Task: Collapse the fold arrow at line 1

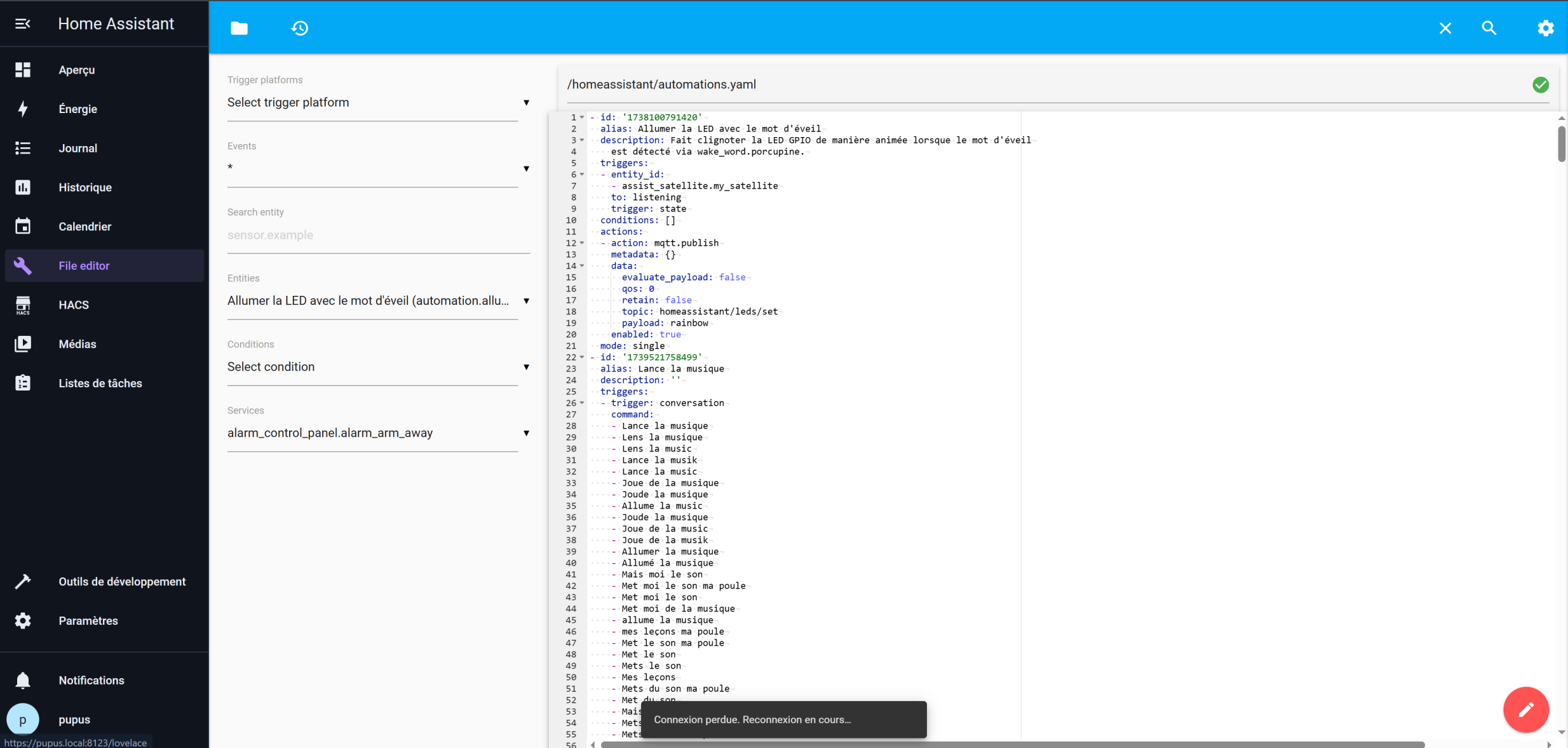Action: [582, 117]
